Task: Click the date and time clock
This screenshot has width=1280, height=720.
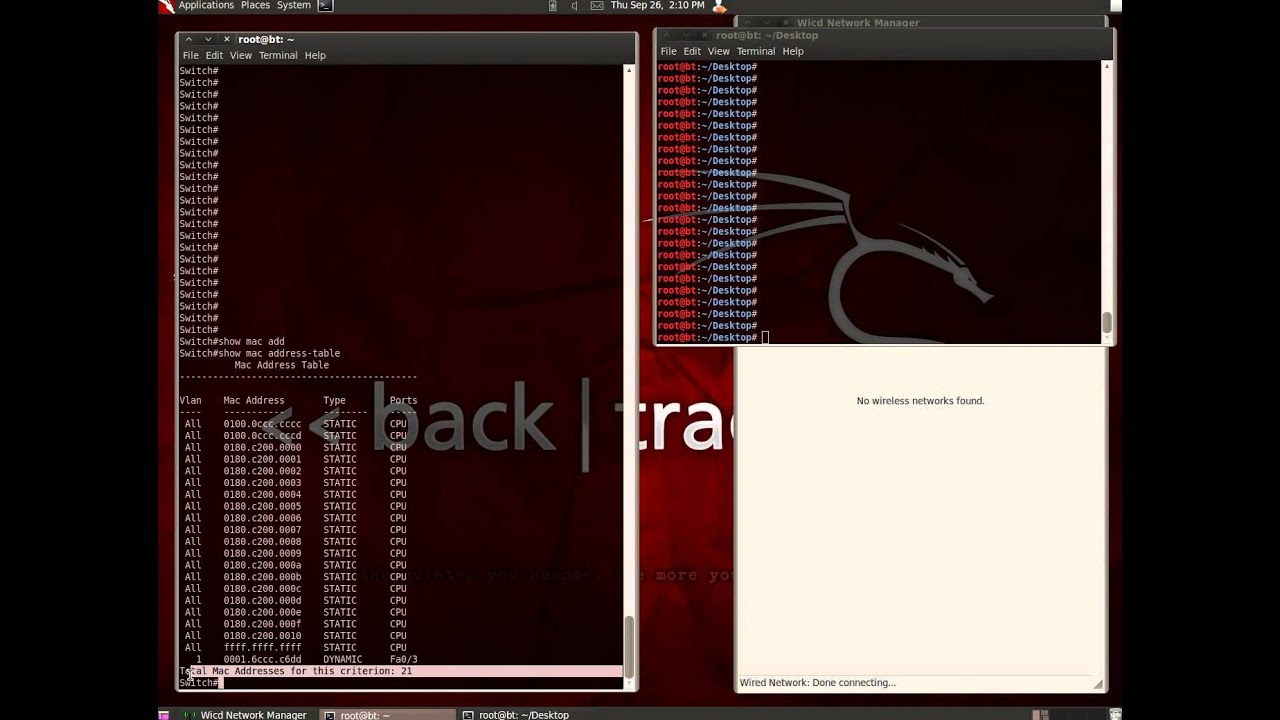Action: point(658,6)
